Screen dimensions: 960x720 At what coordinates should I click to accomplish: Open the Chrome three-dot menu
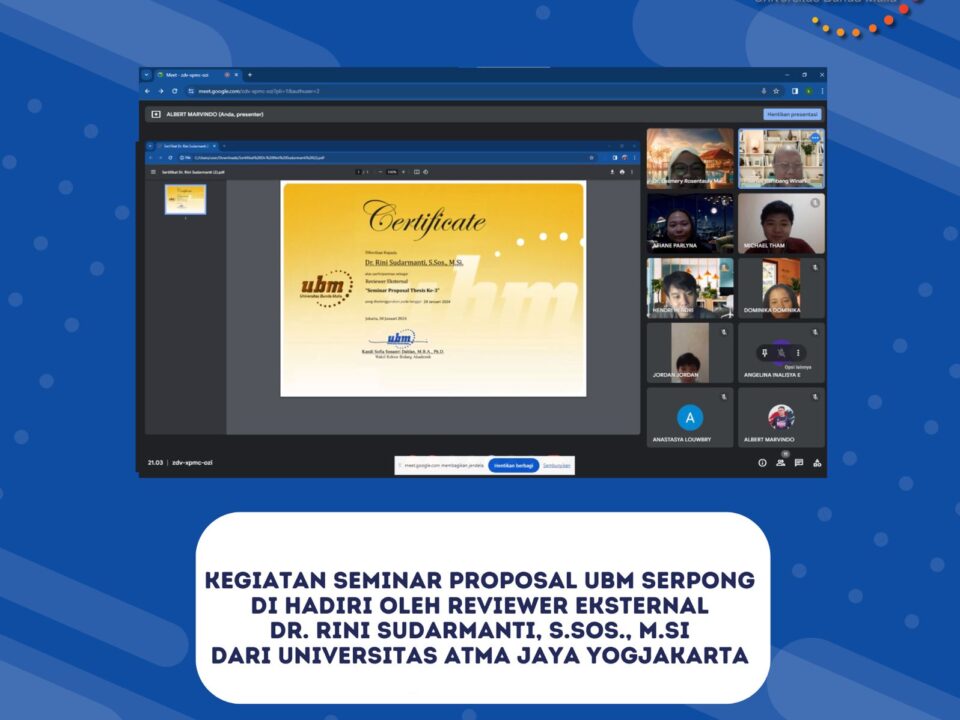(822, 91)
